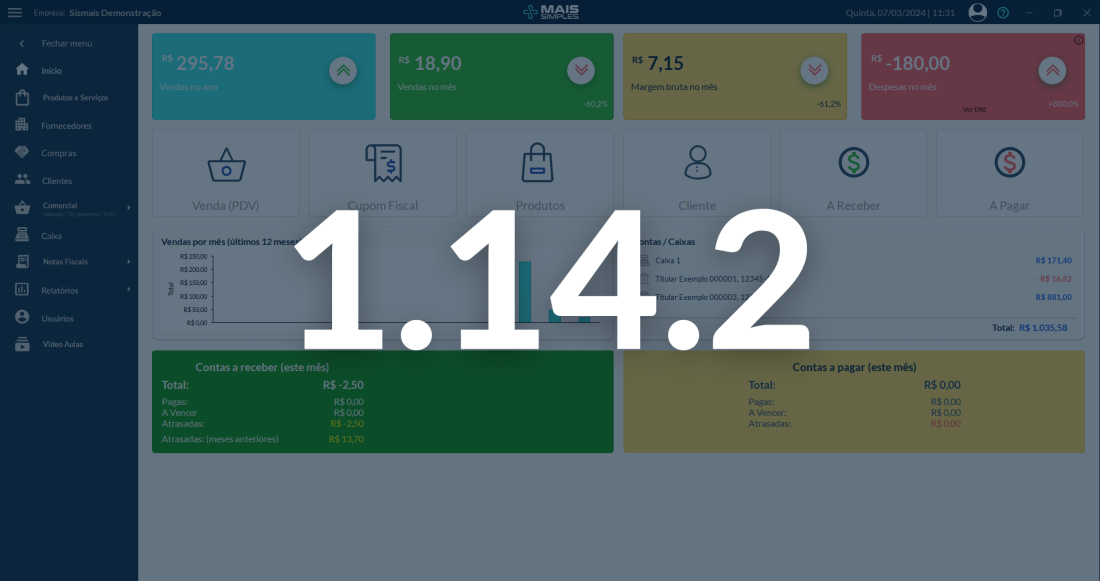Open the A Pagar dollar shortcut
The height and width of the screenshot is (581, 1100).
click(1010, 173)
